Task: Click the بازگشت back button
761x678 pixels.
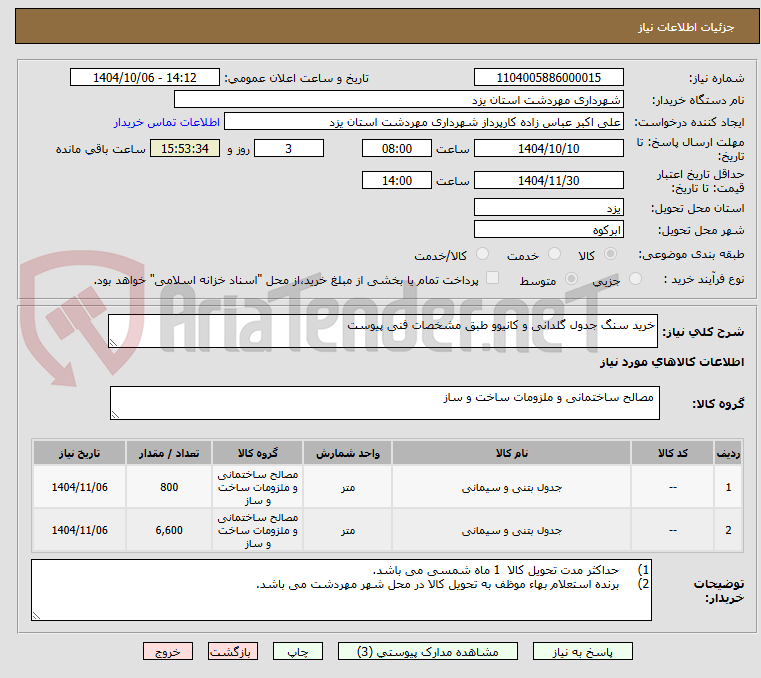Action: 233,651
